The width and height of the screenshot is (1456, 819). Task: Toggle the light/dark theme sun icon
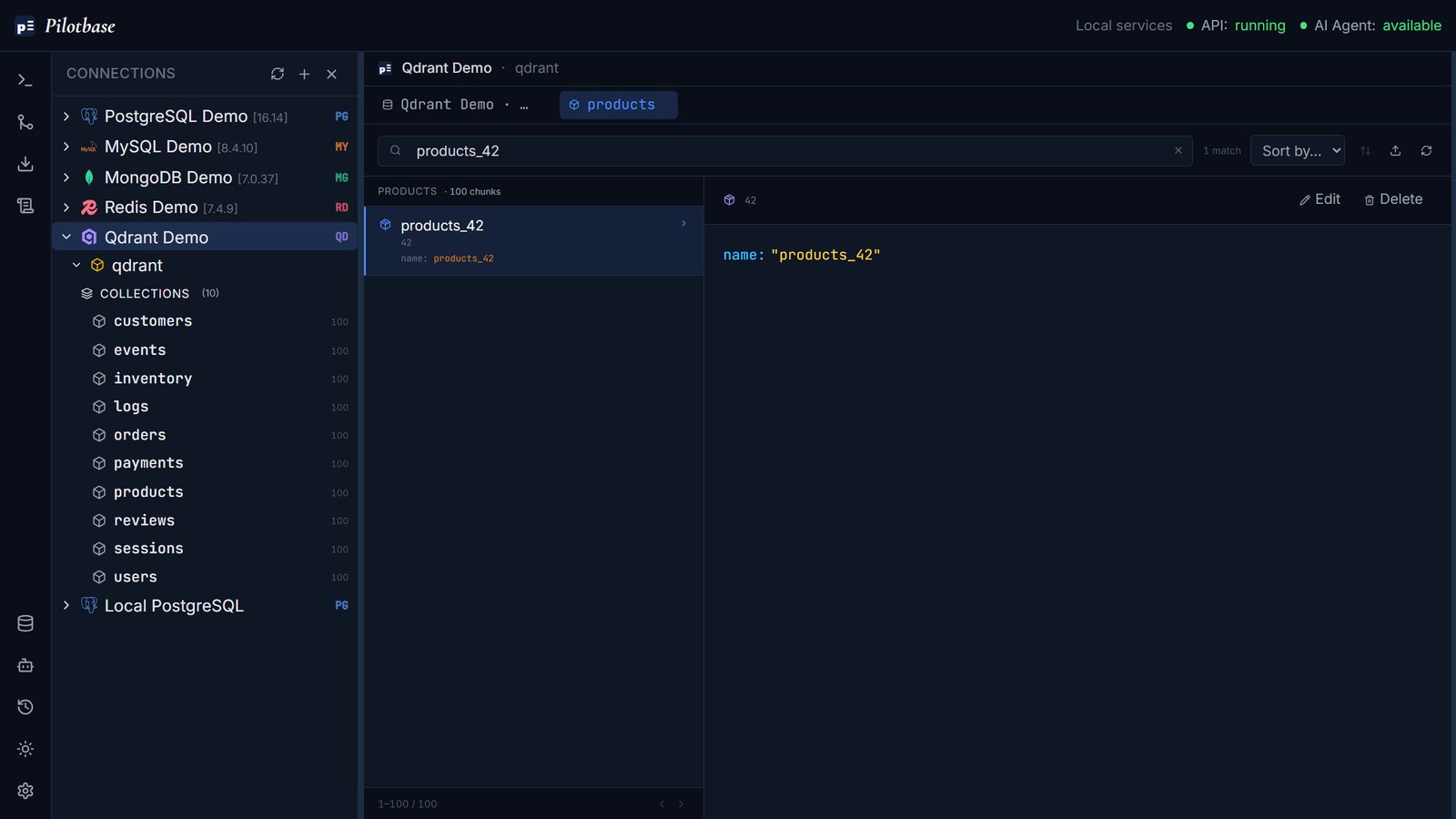(25, 749)
